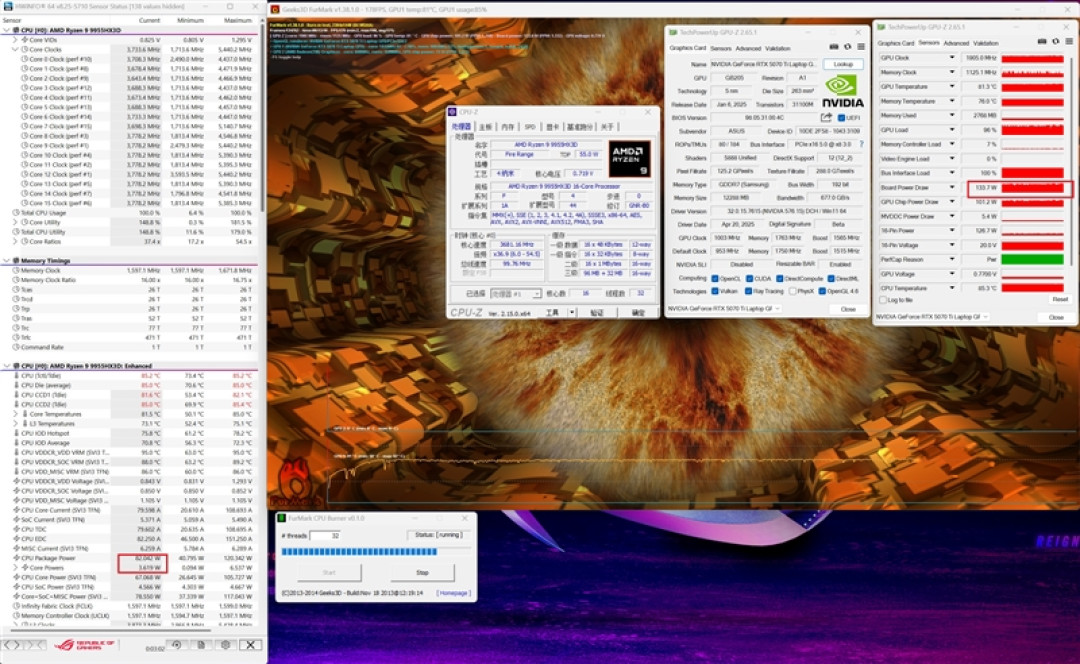Switch to Graphics Card tab in Sensors window

point(895,43)
